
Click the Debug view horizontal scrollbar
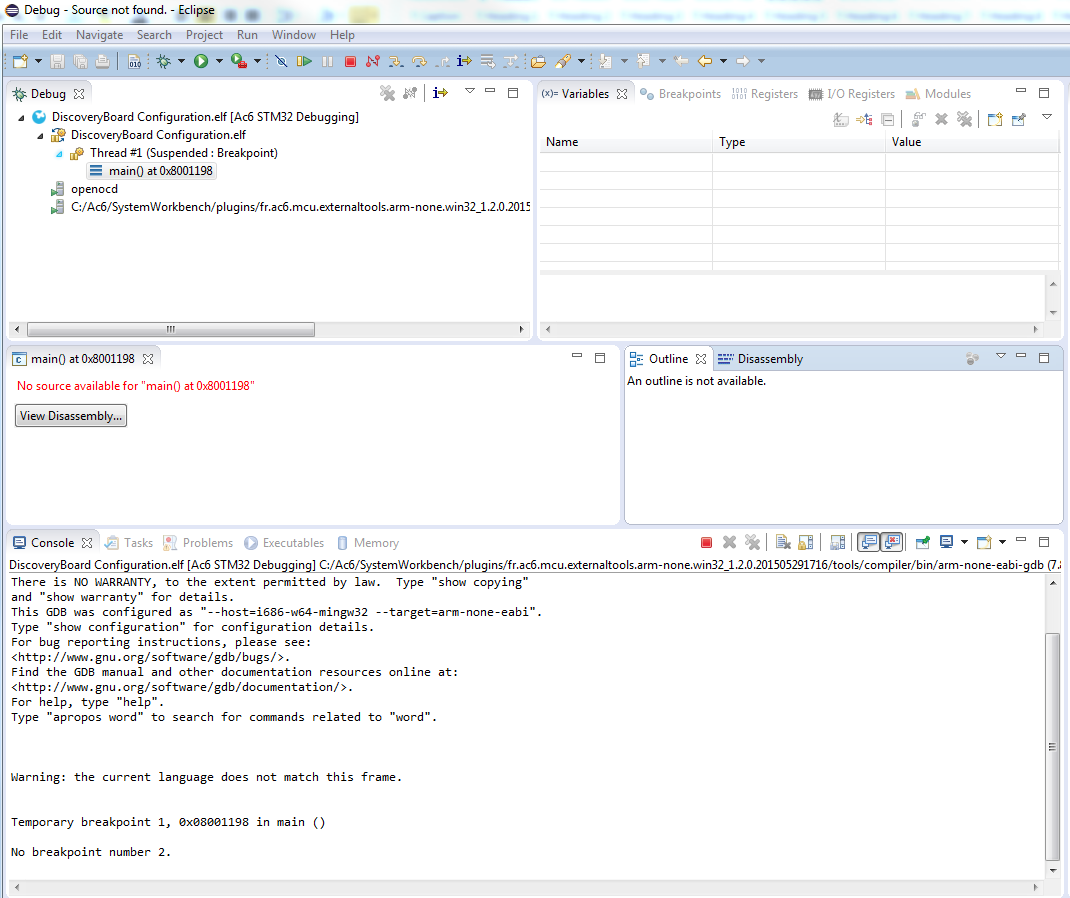[x=170, y=329]
